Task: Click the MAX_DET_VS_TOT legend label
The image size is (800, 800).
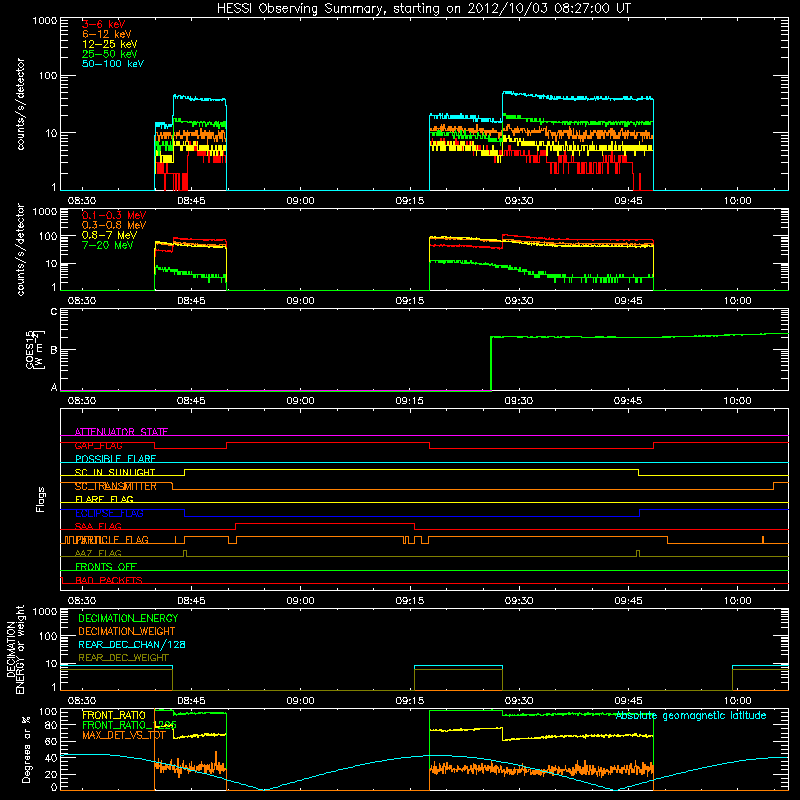Action: pos(124,735)
